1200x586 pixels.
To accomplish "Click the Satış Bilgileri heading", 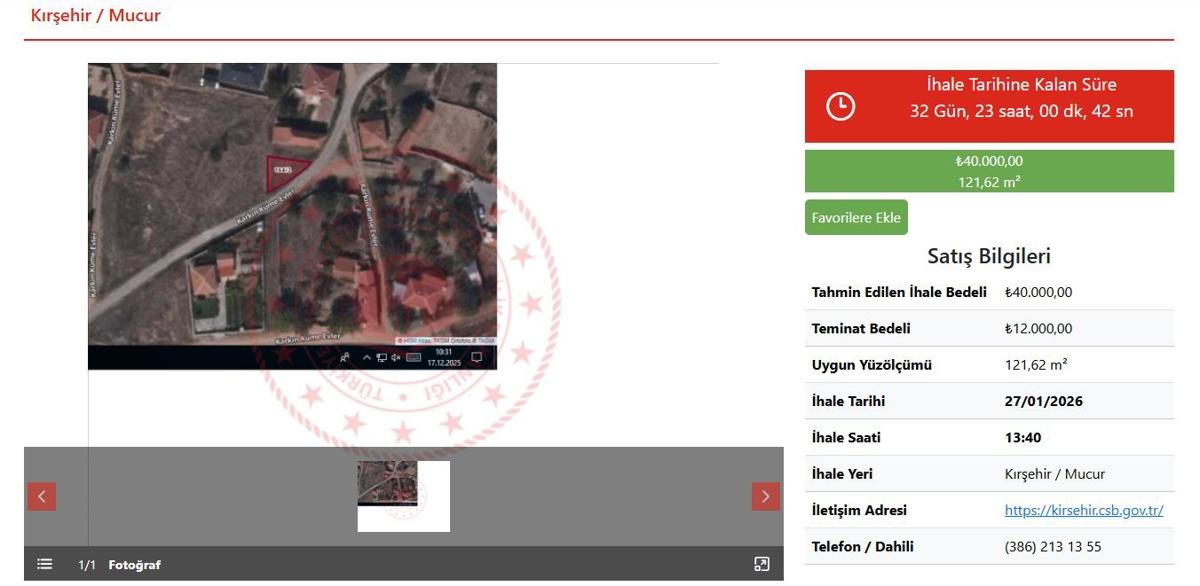I will [x=988, y=256].
